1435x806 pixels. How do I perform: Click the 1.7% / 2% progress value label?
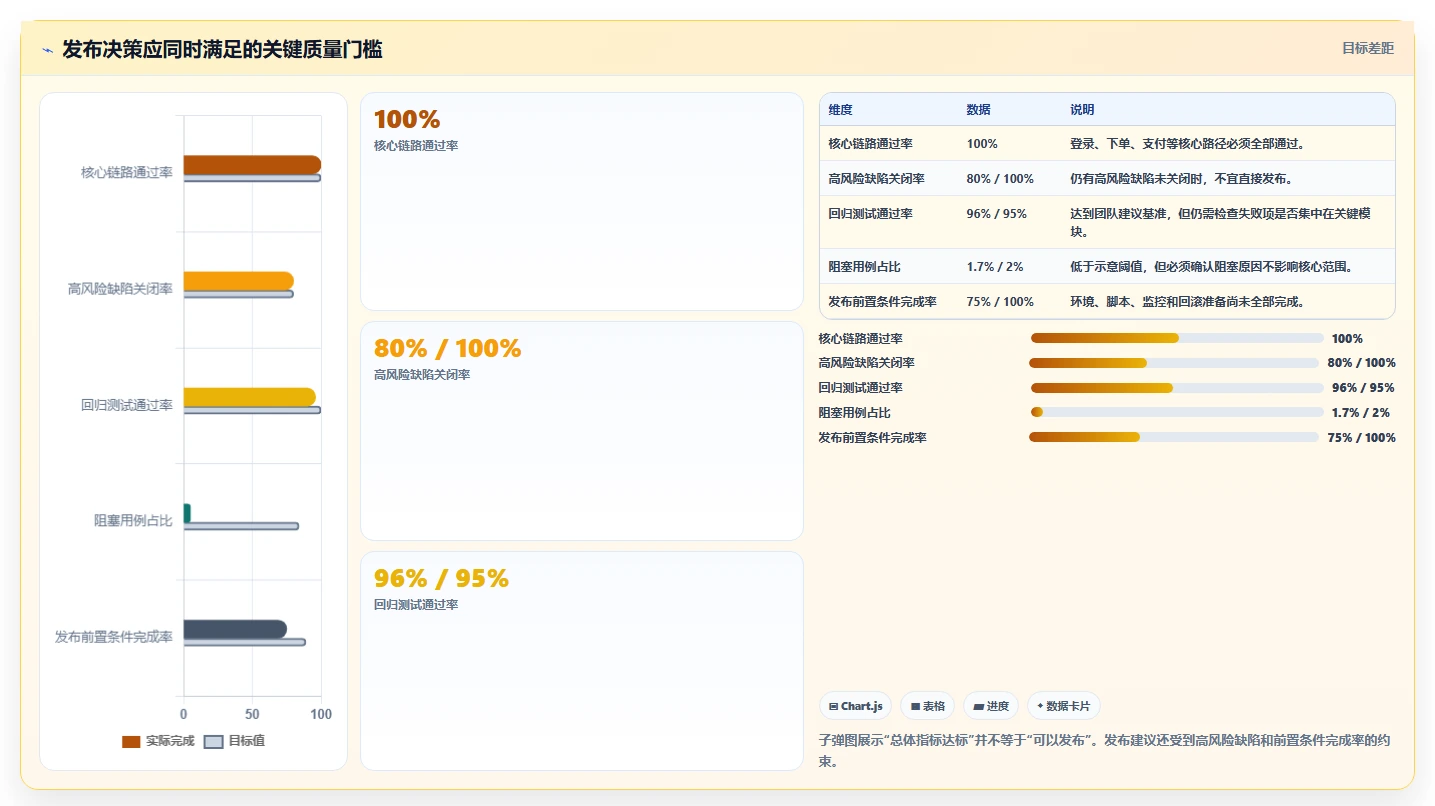1360,412
